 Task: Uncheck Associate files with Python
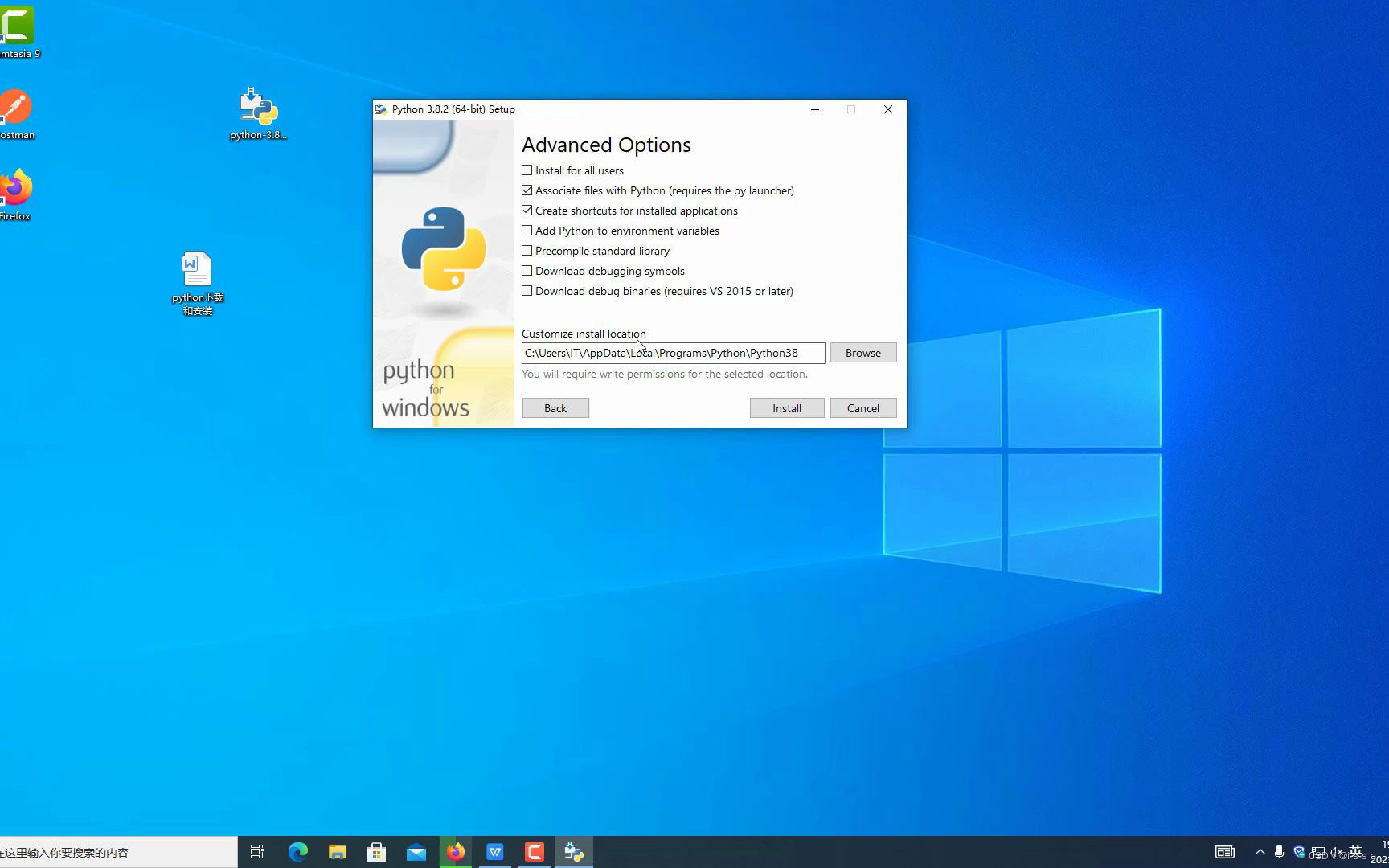tap(527, 190)
